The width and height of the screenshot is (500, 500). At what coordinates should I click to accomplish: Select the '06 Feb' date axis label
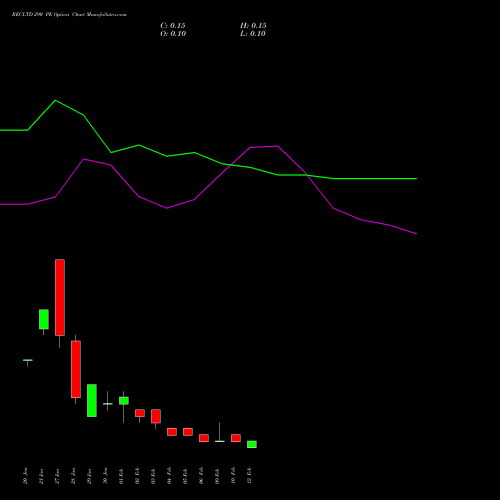[x=201, y=476]
